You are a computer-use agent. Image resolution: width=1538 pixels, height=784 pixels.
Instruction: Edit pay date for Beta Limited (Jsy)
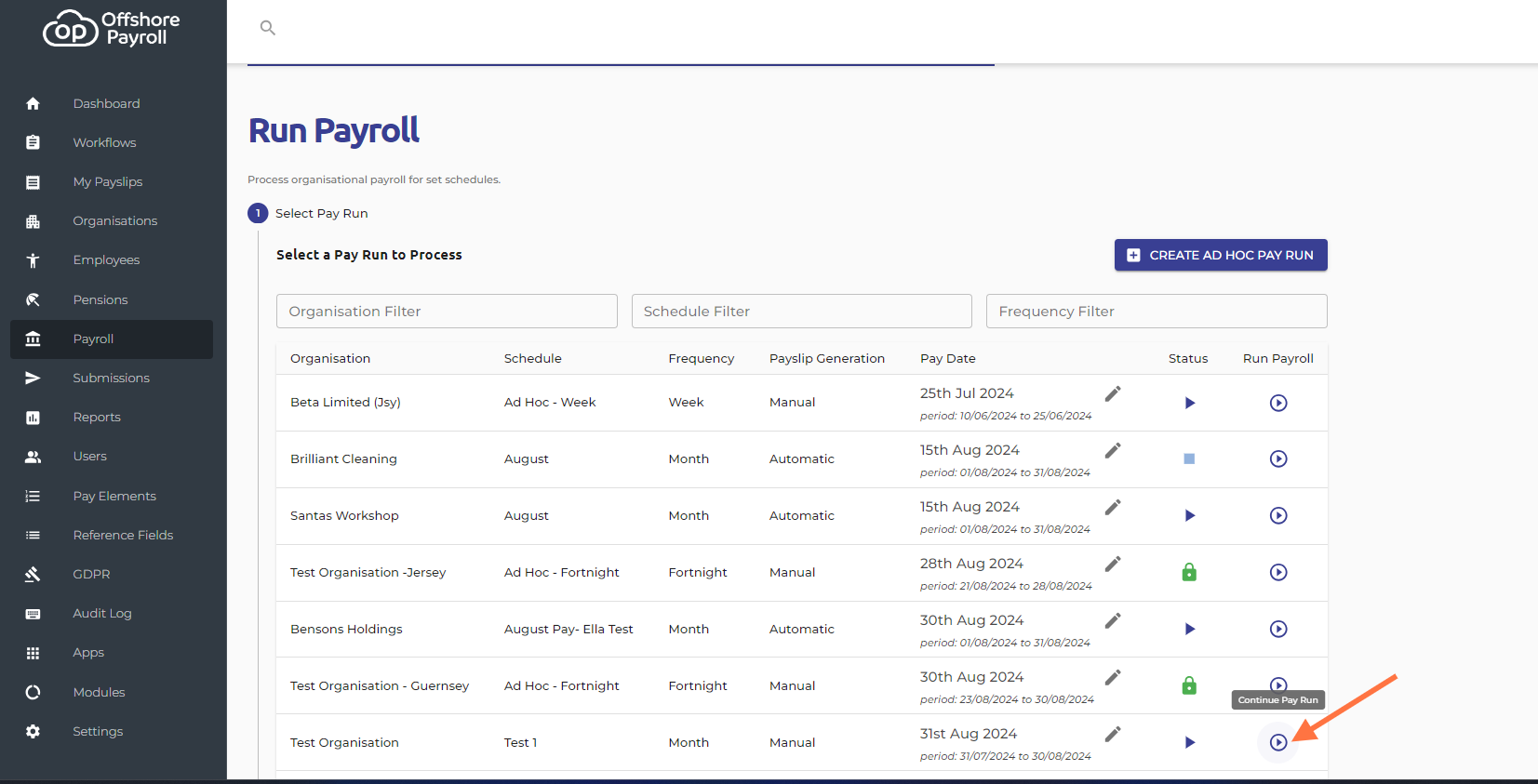1113,393
